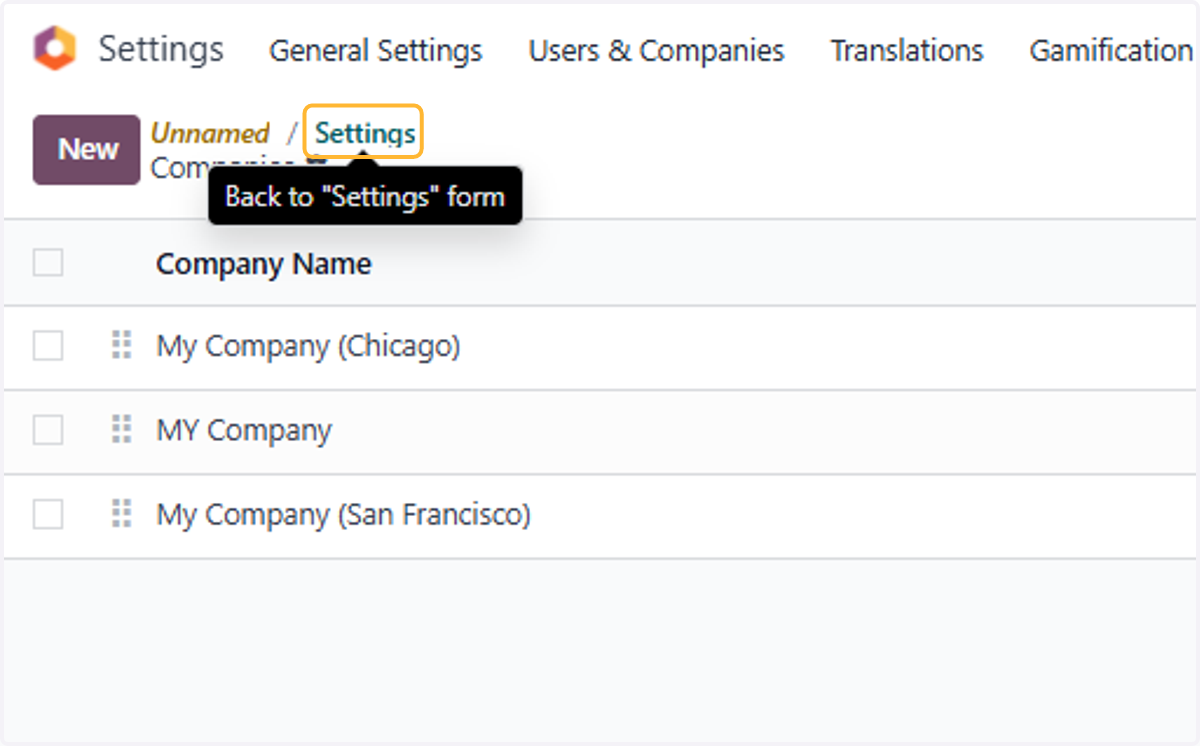Open the My Company (Chicago) record
The height and width of the screenshot is (746, 1200).
point(308,347)
